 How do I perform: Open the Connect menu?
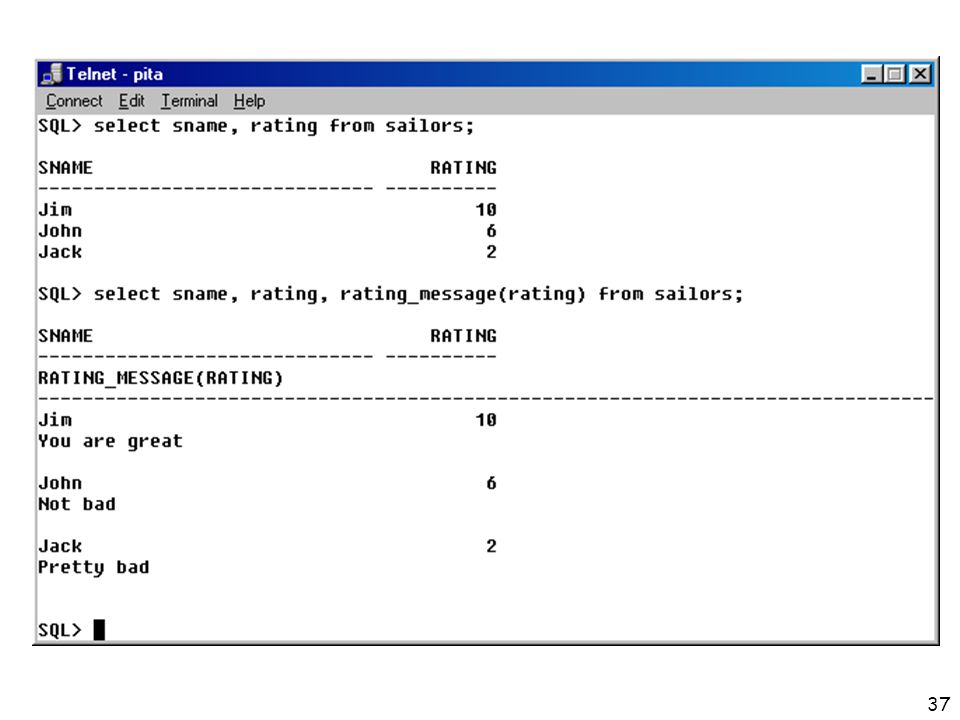(x=74, y=101)
